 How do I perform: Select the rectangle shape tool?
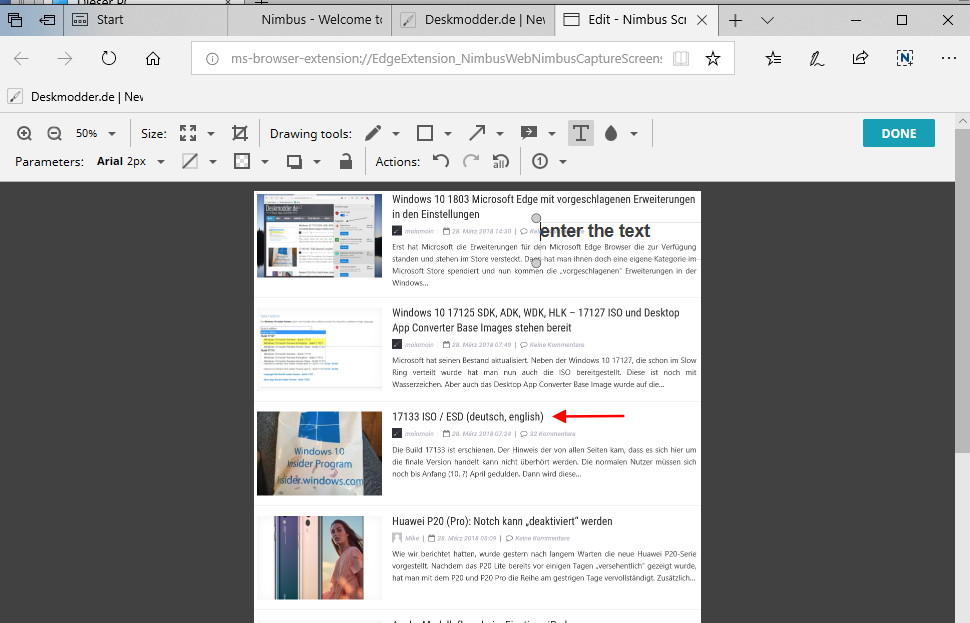coord(425,133)
